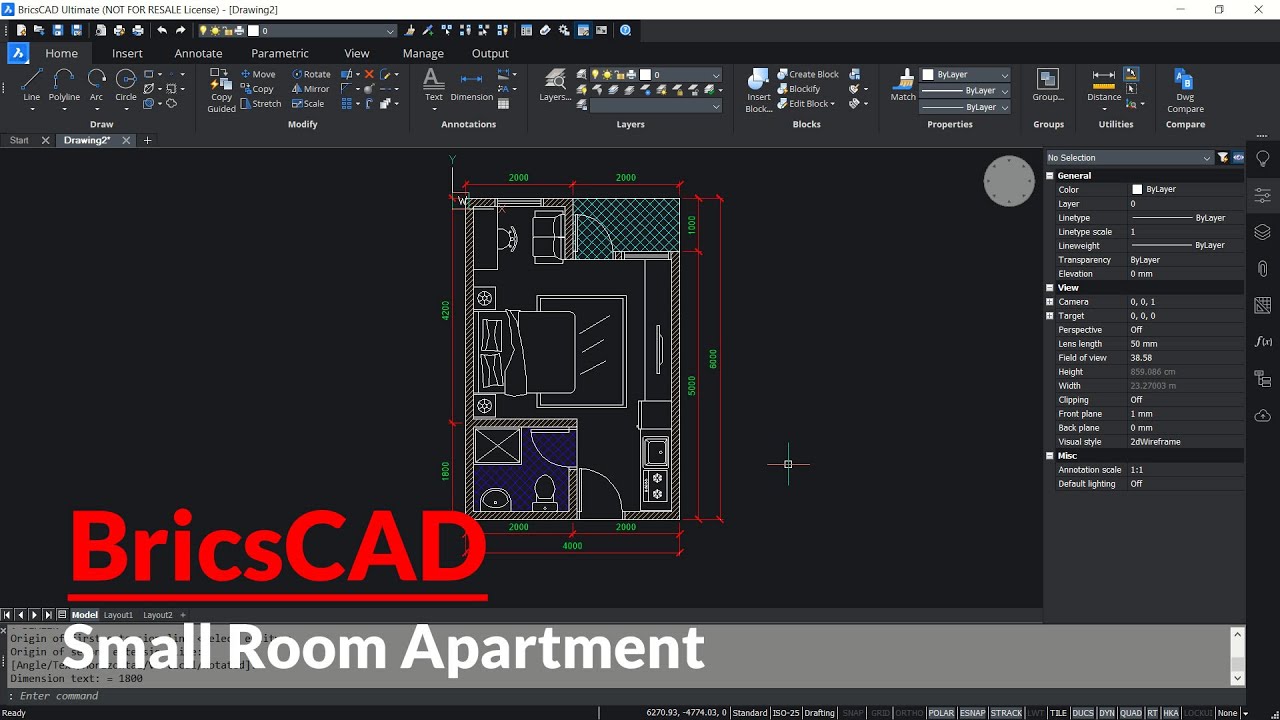Open the cloud panel icon in right sidebar
Viewport: 1280px width, 720px height.
click(x=1263, y=415)
